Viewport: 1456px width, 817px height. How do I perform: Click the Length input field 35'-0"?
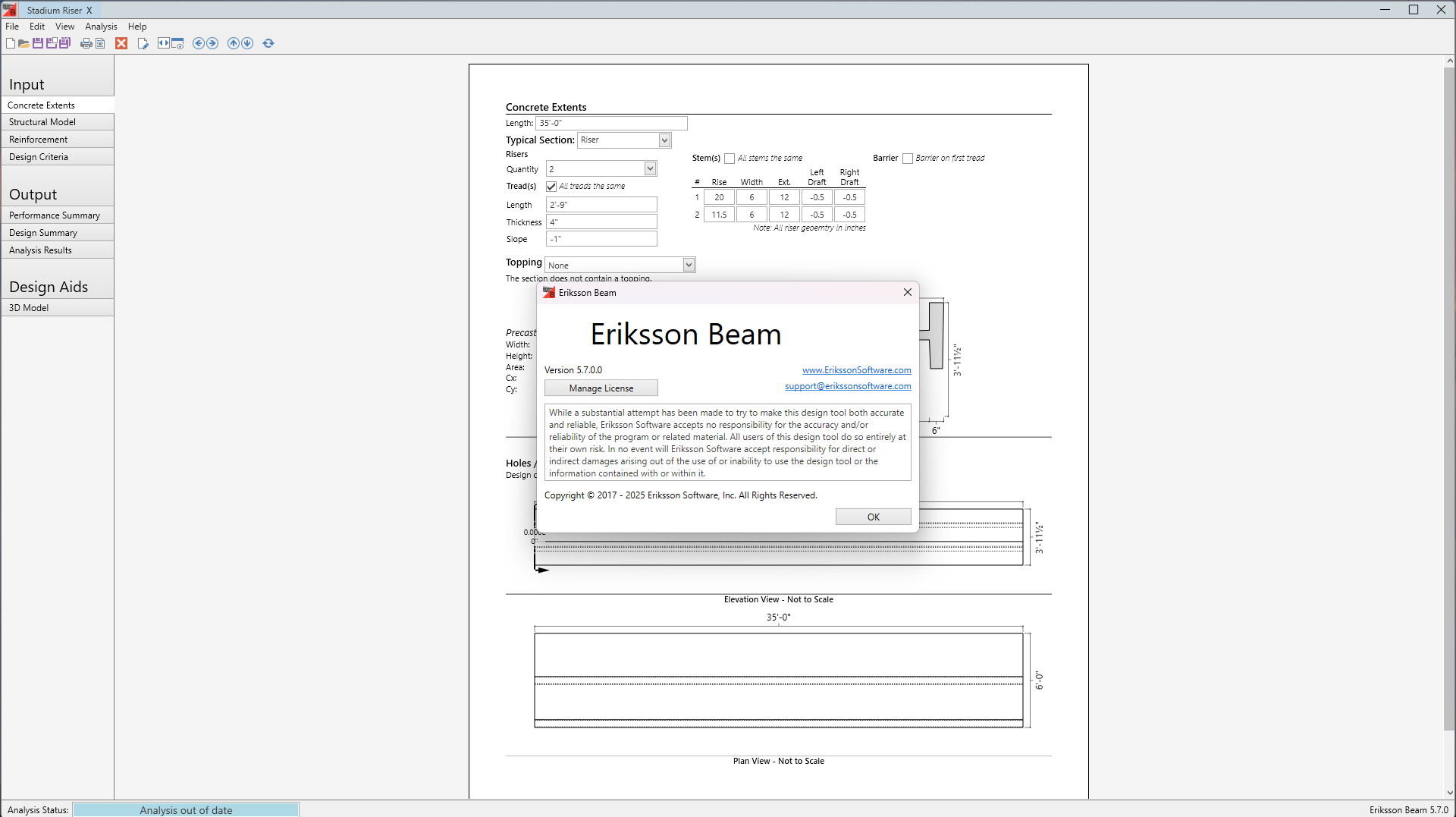point(611,123)
